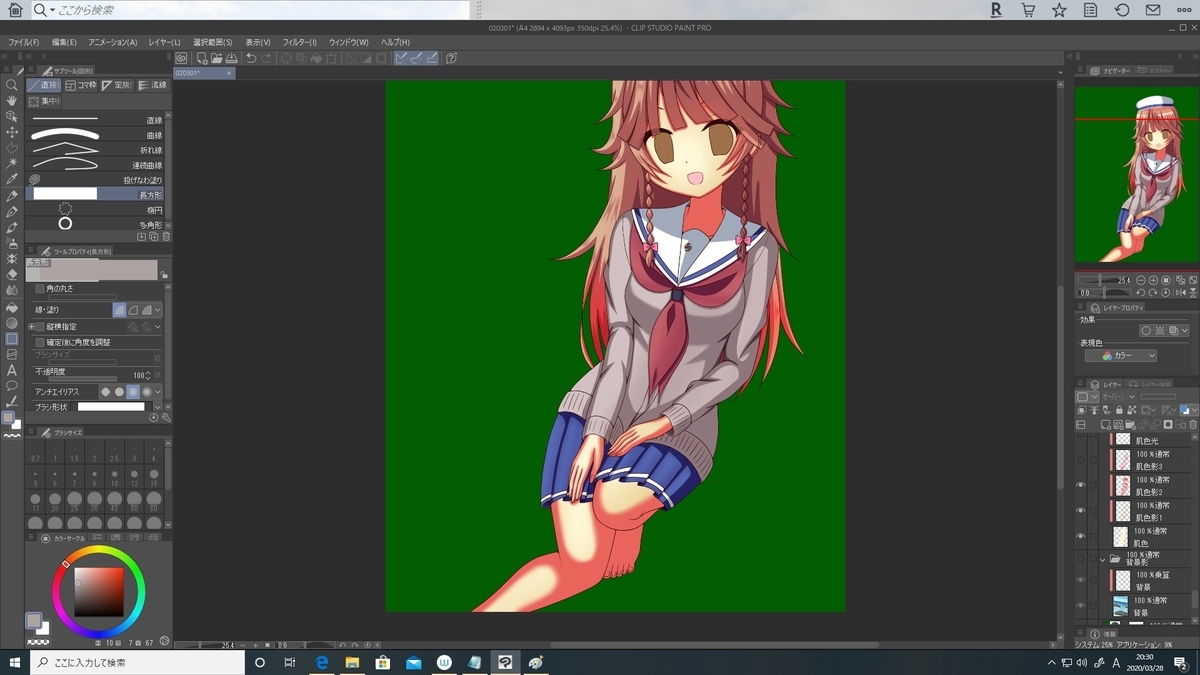Select the 集中線 sub tool group
This screenshot has width=1200, height=675.
[44, 101]
